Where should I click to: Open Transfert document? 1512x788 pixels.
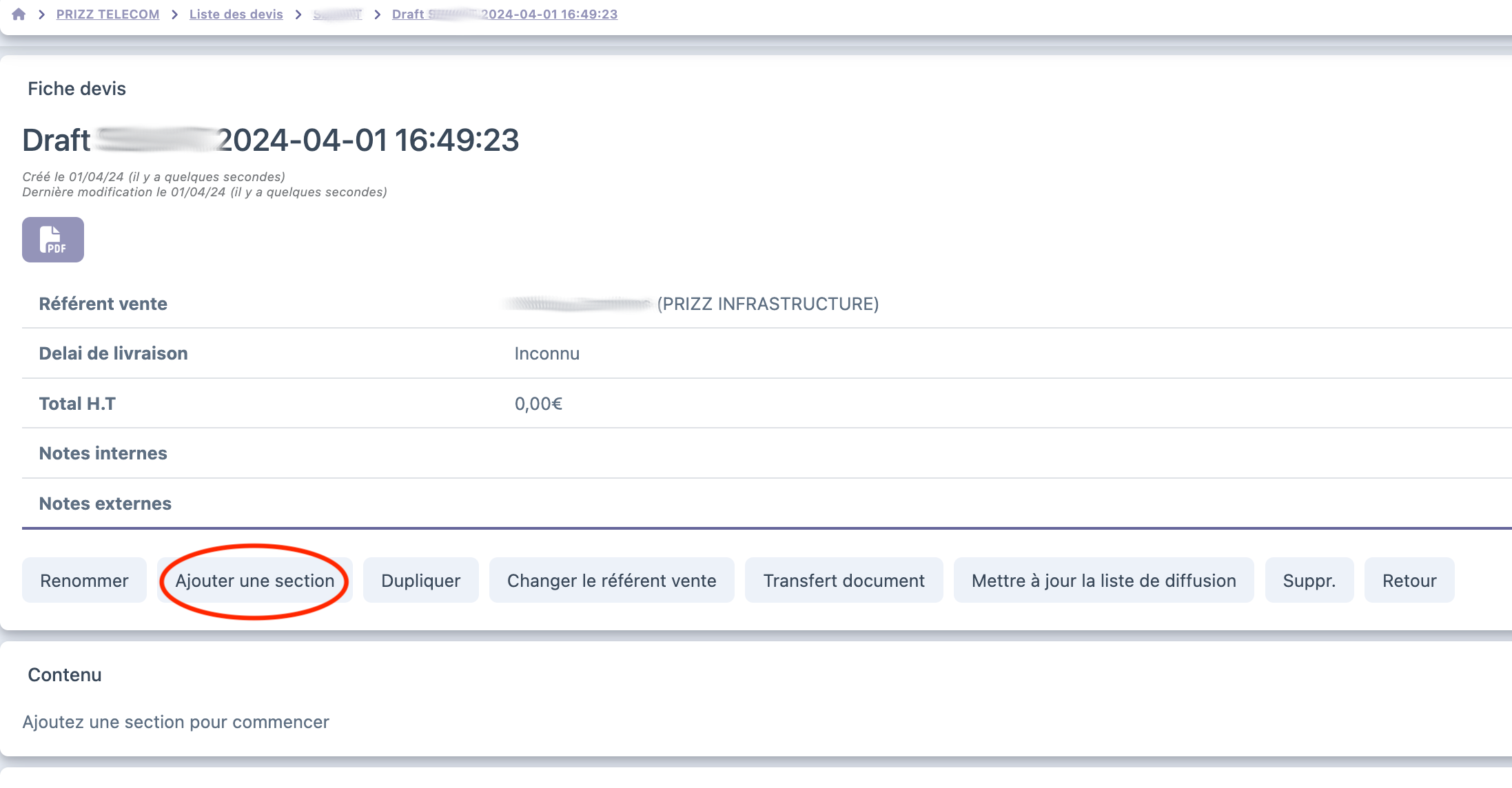(844, 581)
